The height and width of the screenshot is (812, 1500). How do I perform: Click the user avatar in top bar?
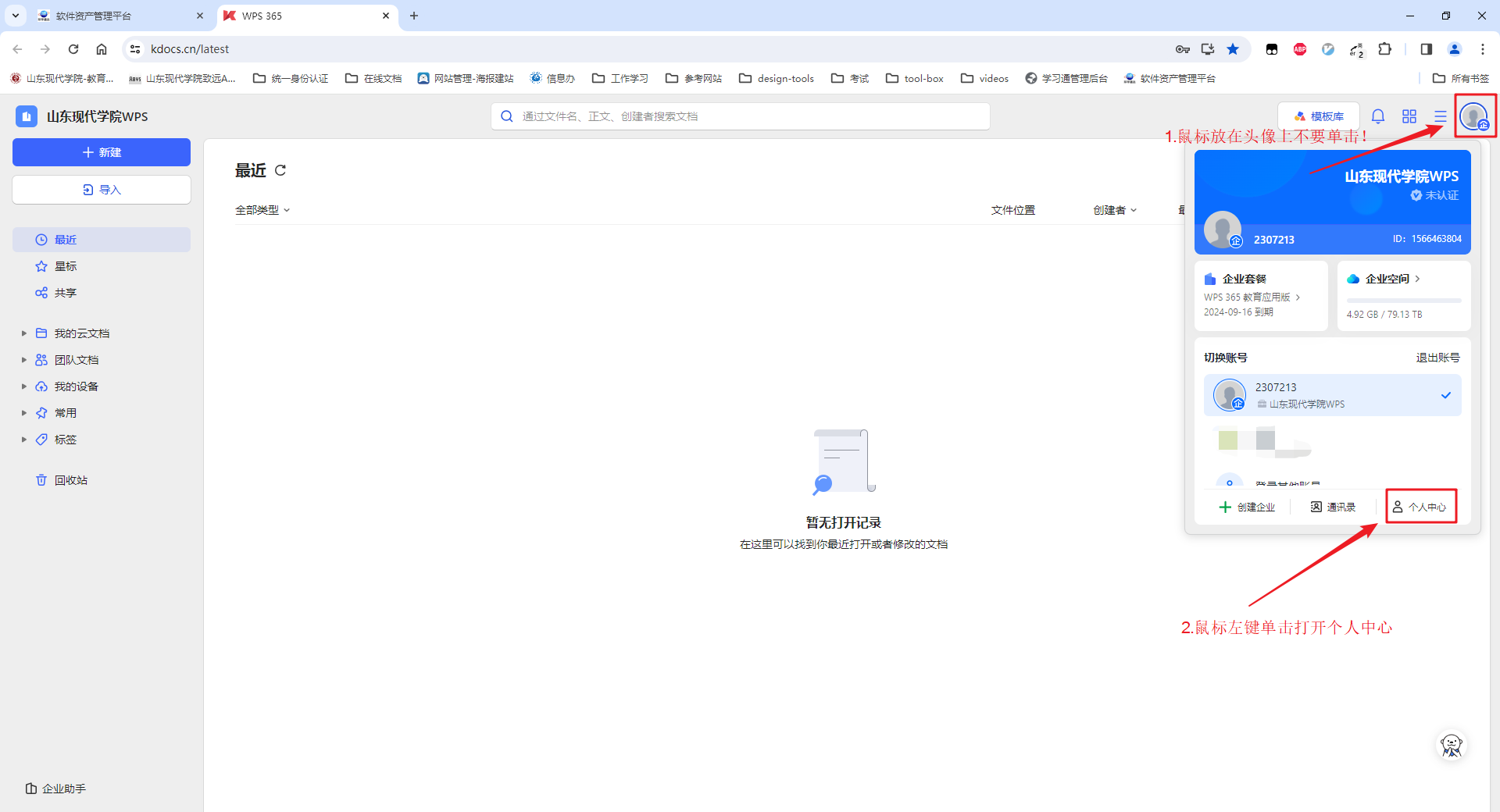click(1474, 116)
